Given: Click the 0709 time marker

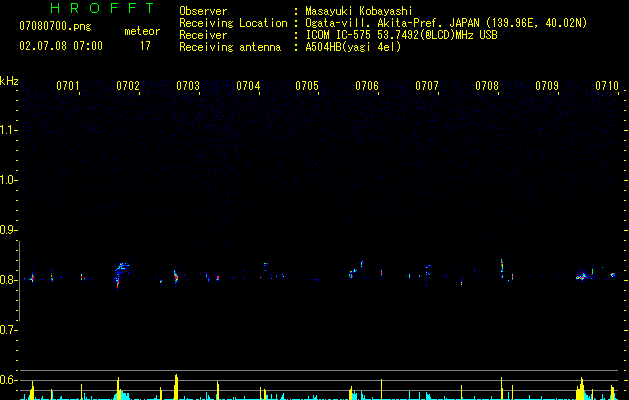Looking at the screenshot, I should pos(547,86).
